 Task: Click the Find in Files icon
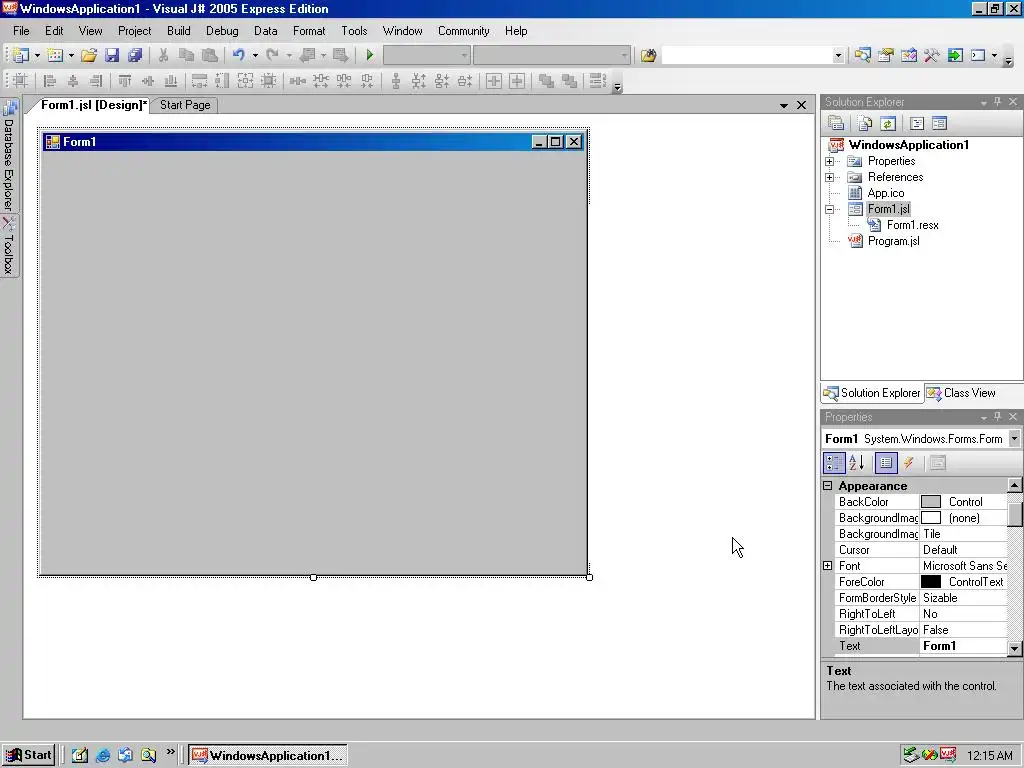tap(648, 56)
